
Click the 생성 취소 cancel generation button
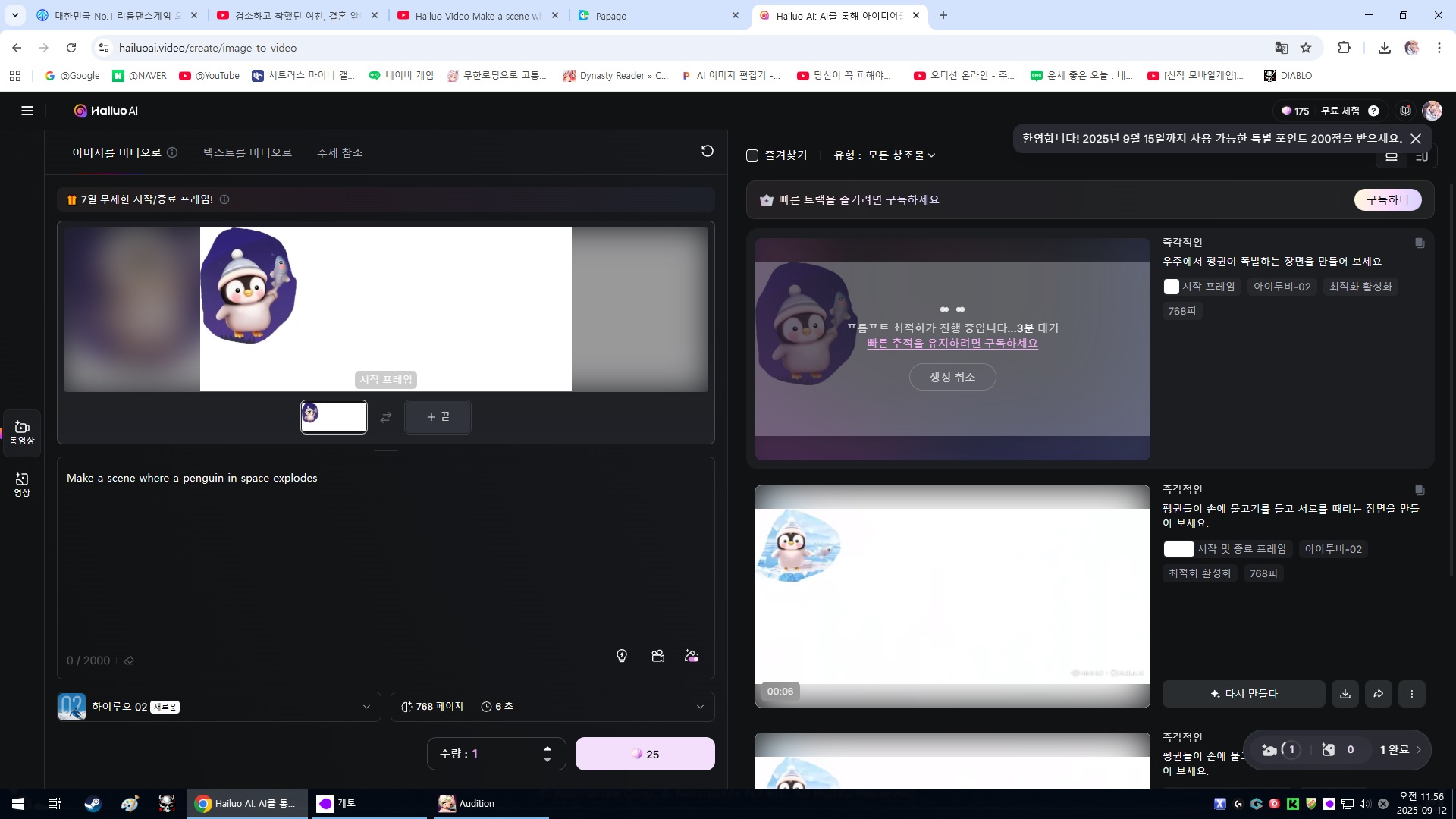coord(952,377)
